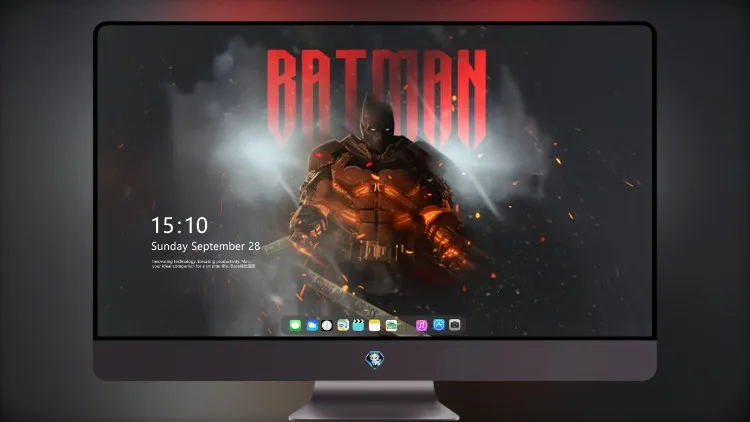Launch the Weather app from the dock

point(311,325)
